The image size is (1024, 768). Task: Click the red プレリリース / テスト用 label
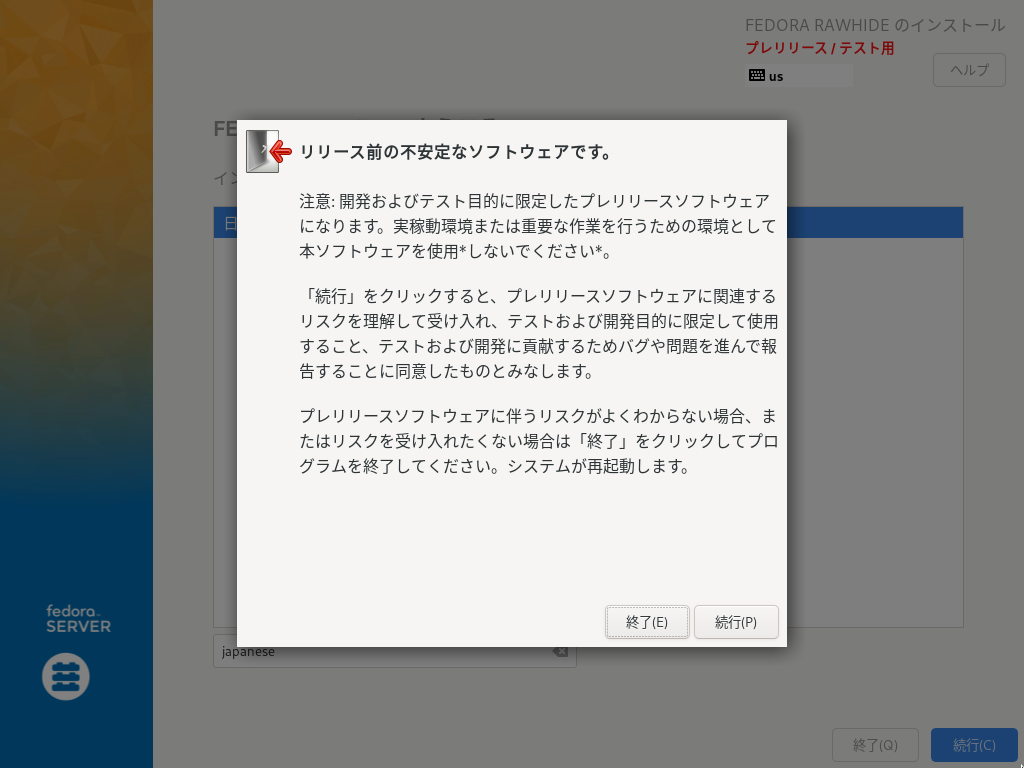[x=820, y=48]
